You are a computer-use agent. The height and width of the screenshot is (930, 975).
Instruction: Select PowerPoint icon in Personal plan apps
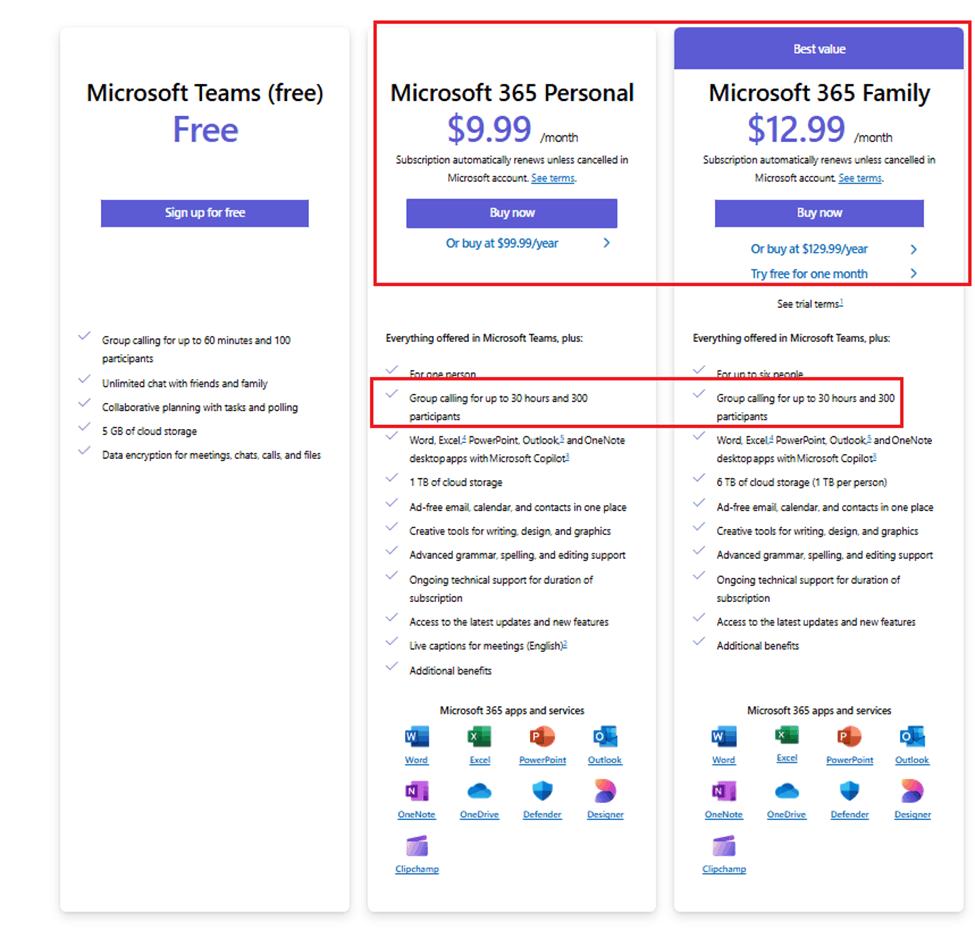click(542, 737)
